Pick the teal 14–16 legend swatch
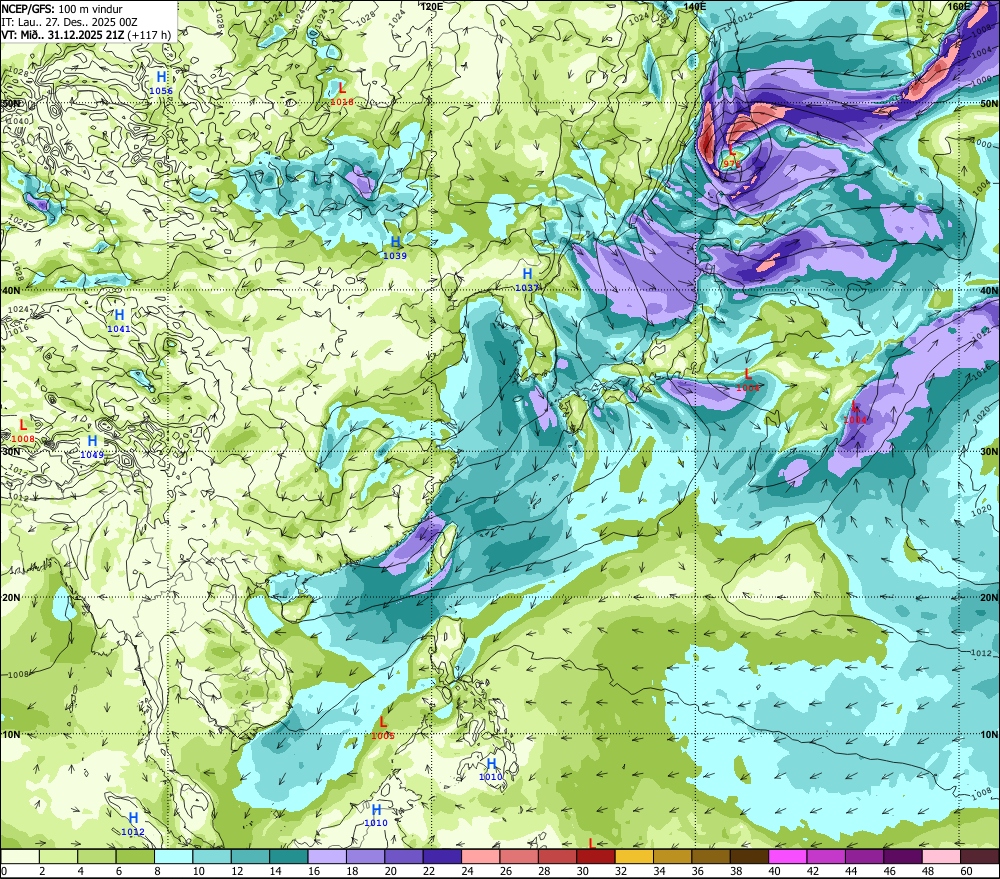Viewport: 1000px width, 879px height. tap(289, 857)
